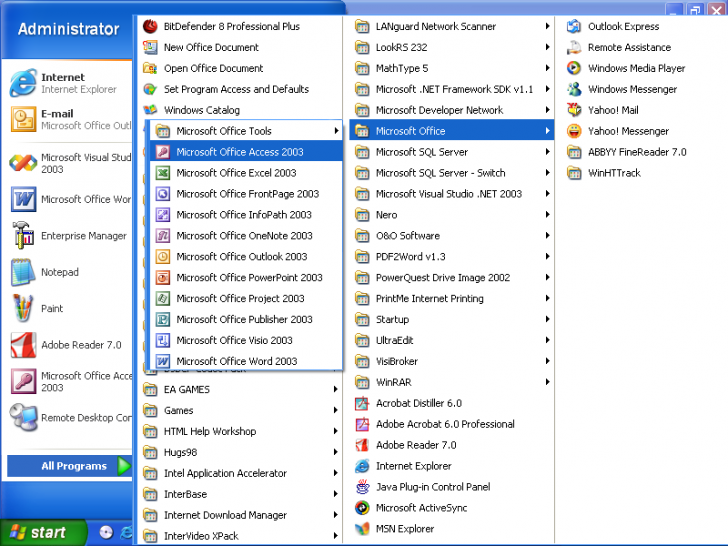Click the MSN Explorer butterfly icon
The width and height of the screenshot is (728, 546).
pyautogui.click(x=362, y=528)
